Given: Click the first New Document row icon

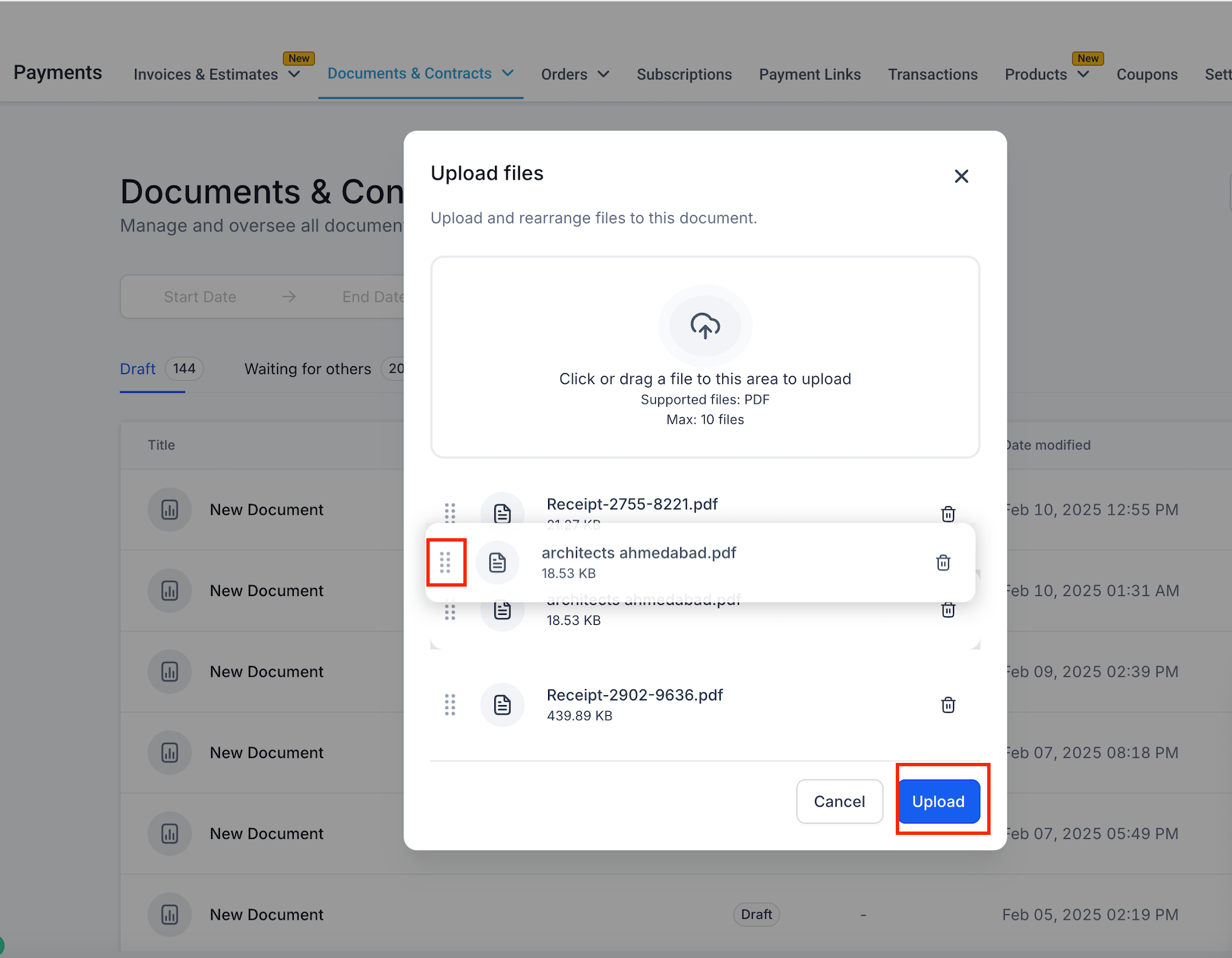Looking at the screenshot, I should 170,509.
